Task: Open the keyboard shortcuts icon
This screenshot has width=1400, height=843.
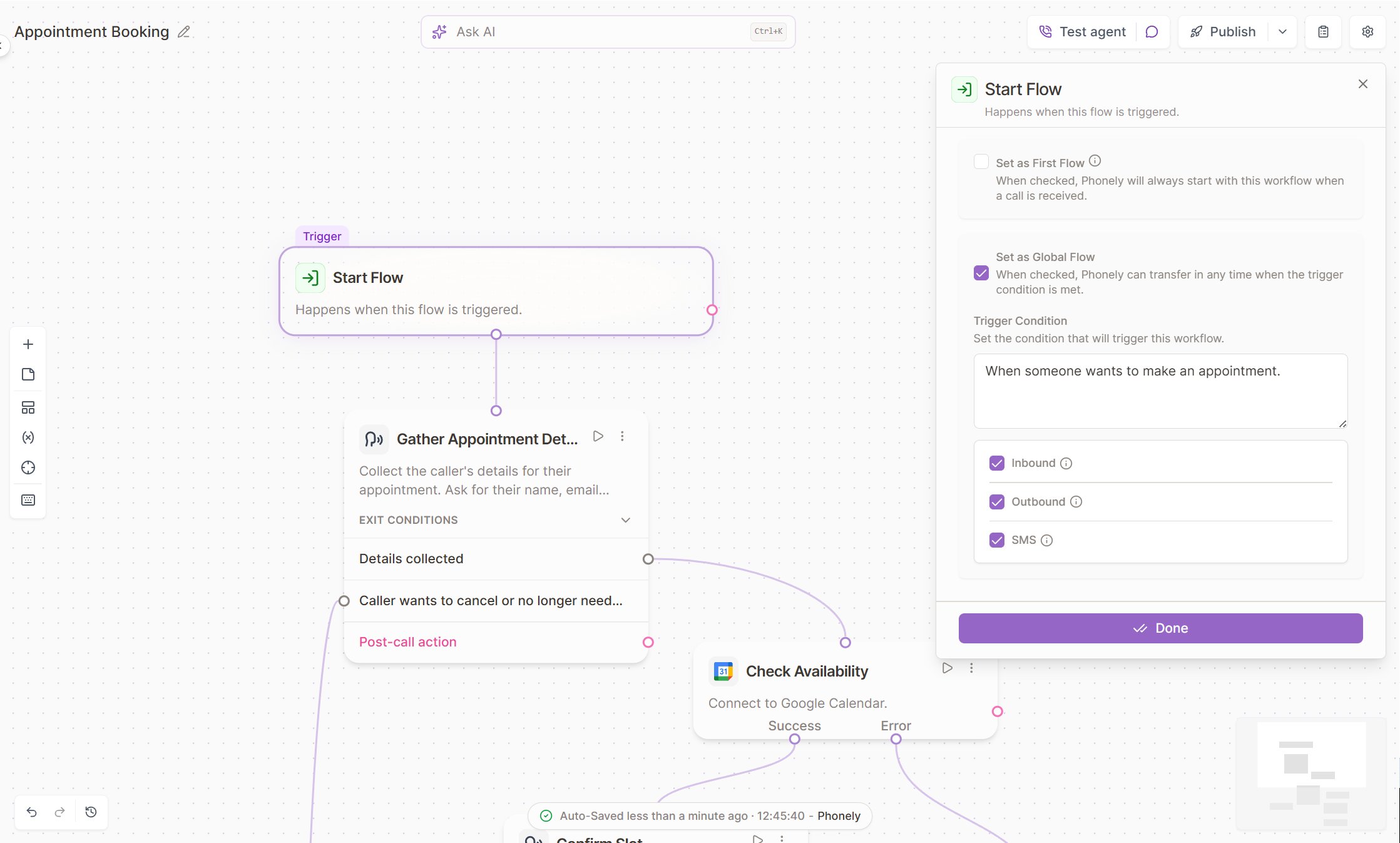Action: coord(28,500)
